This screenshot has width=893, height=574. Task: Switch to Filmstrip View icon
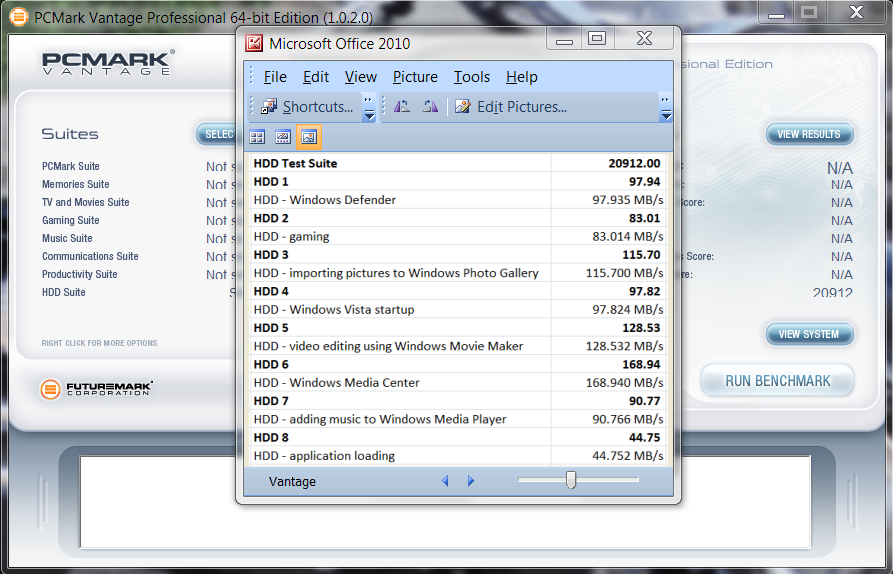click(x=283, y=137)
